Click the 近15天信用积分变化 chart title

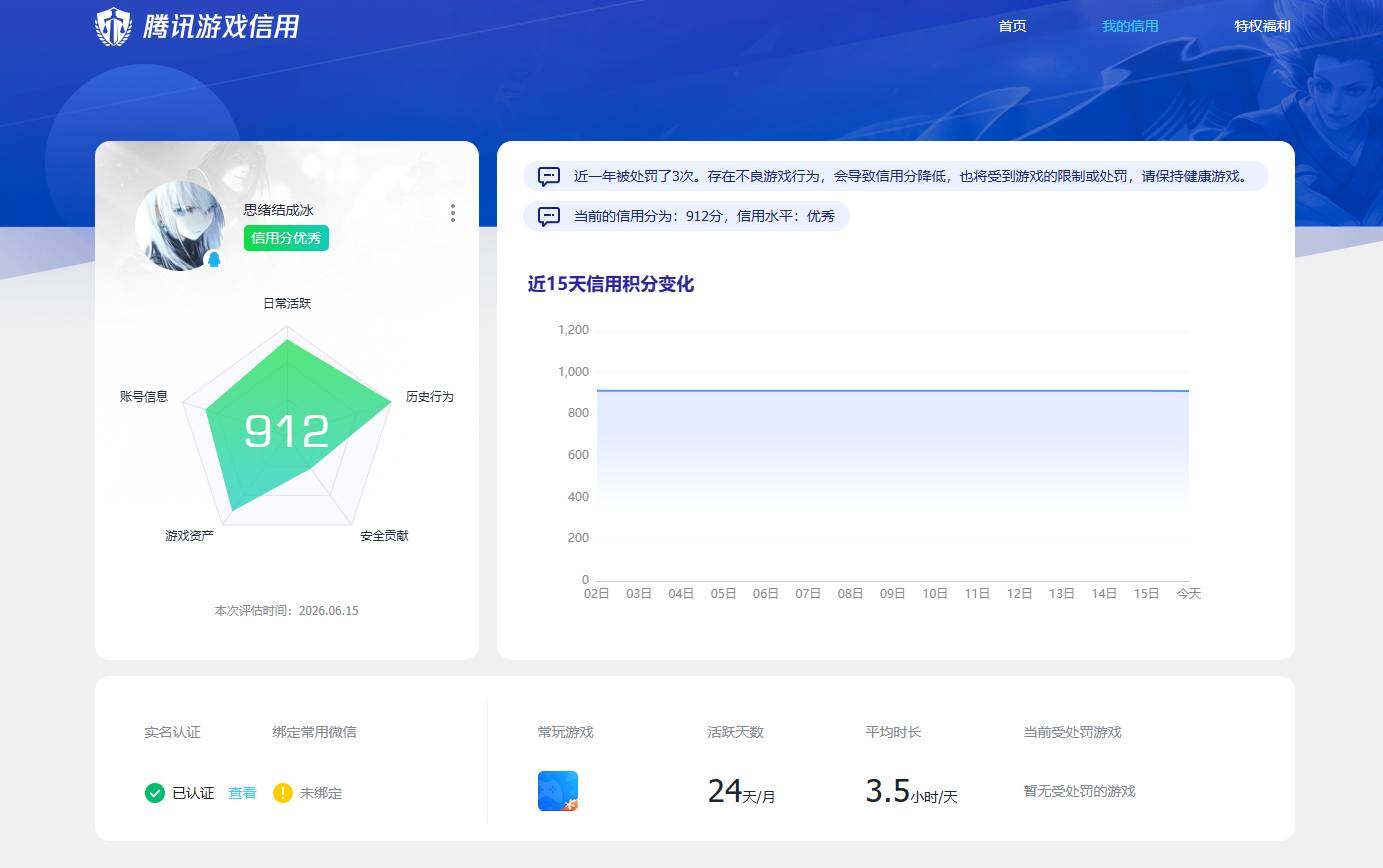tap(611, 284)
